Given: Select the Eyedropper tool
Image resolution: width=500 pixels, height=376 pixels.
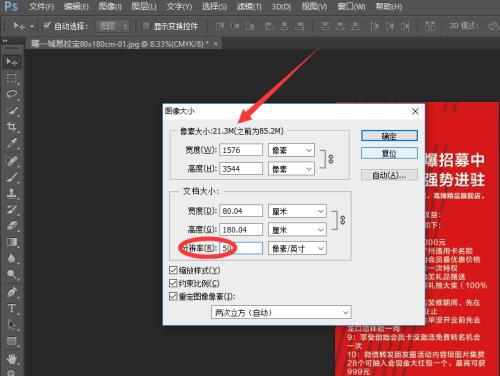Looking at the screenshot, I should [12, 143].
